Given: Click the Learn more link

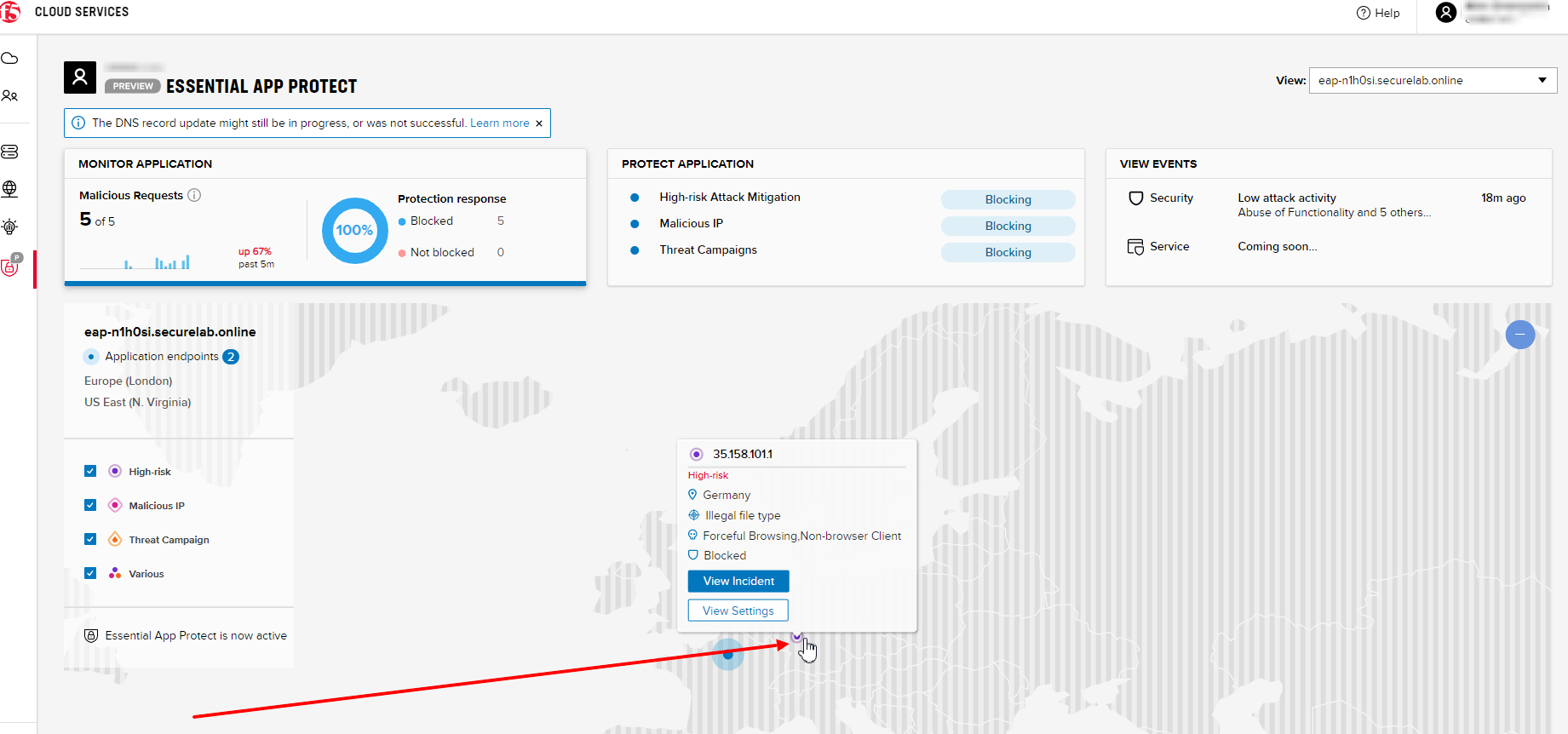Looking at the screenshot, I should click(x=500, y=123).
